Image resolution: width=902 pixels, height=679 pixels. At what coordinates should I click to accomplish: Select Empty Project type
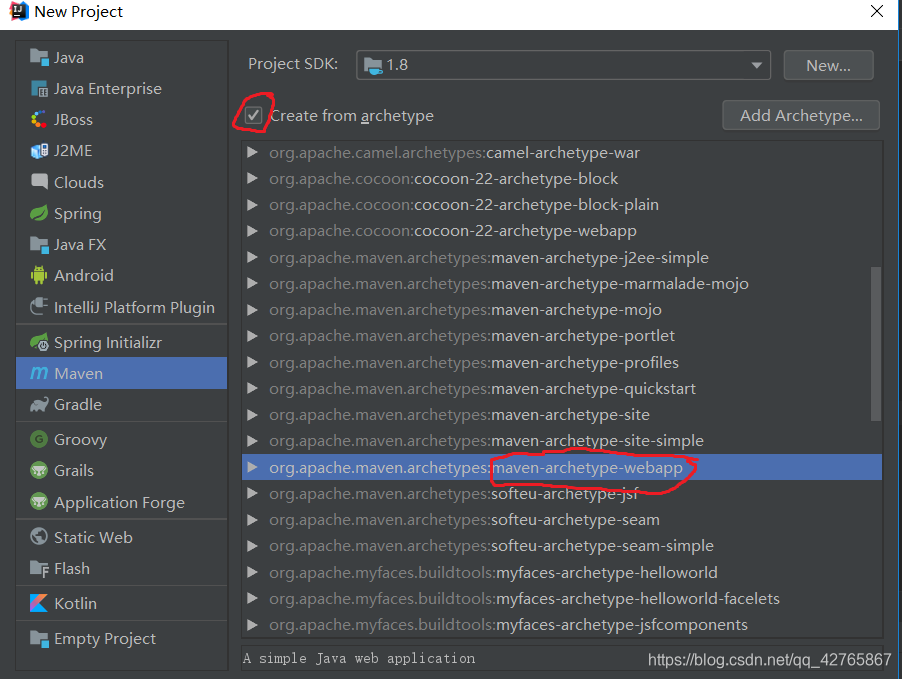[122, 639]
